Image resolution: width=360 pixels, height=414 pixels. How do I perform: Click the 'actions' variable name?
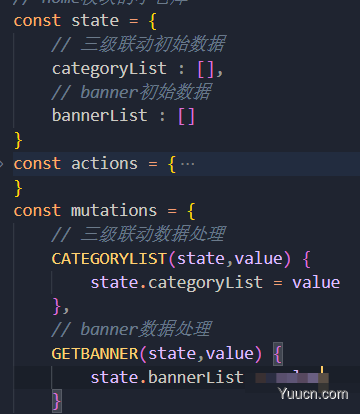point(104,164)
